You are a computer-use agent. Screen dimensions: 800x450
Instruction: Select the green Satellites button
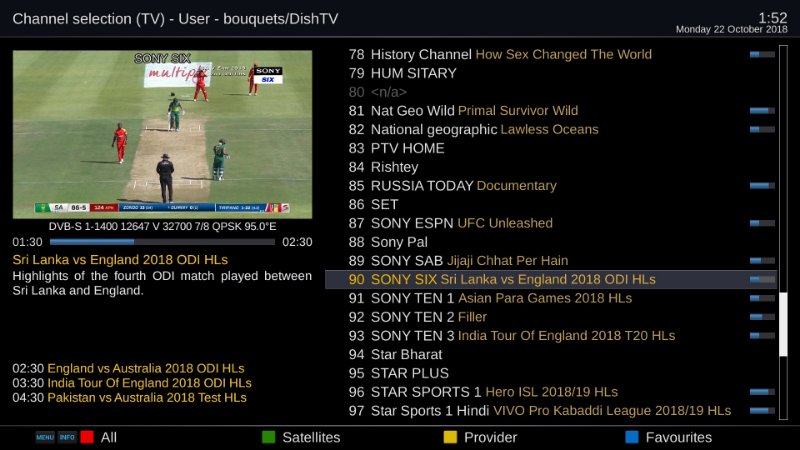[x=268, y=437]
